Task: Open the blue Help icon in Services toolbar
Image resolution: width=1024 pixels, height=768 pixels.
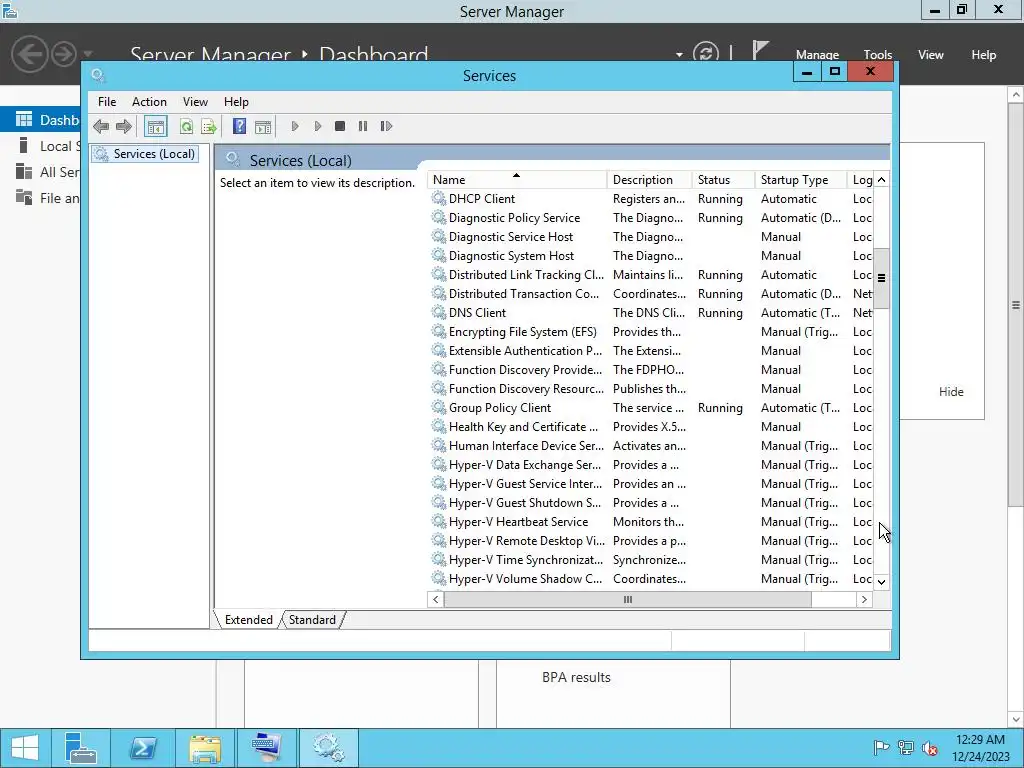Action: (x=240, y=126)
